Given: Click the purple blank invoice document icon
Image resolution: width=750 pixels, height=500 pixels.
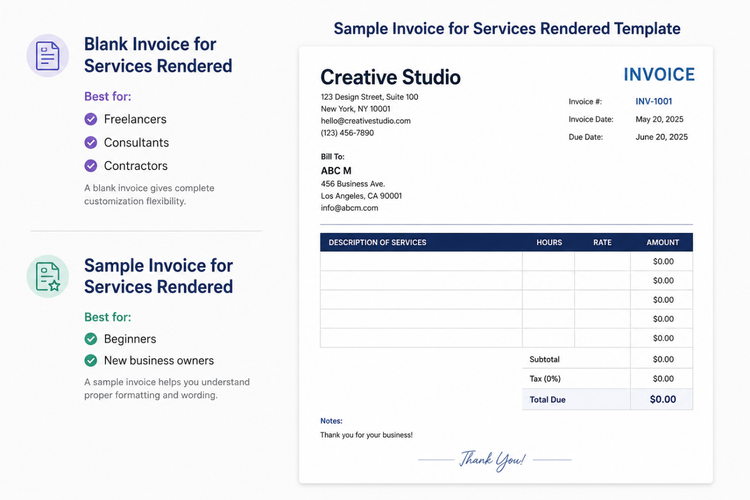Looking at the screenshot, I should tap(47, 56).
